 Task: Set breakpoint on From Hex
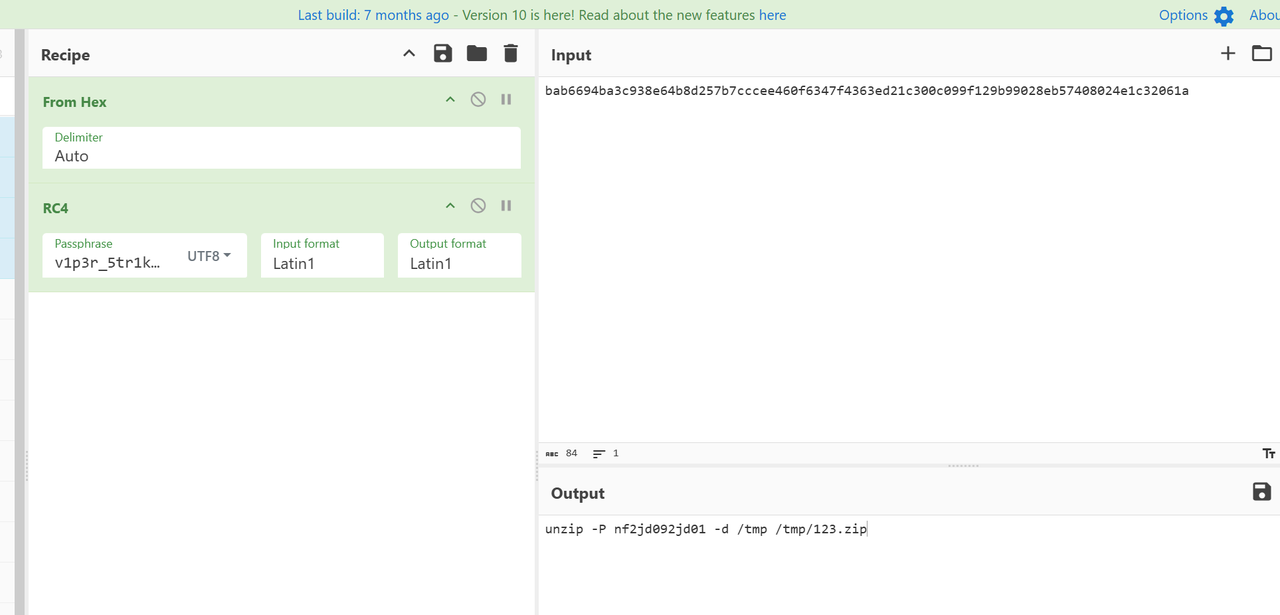tap(506, 100)
